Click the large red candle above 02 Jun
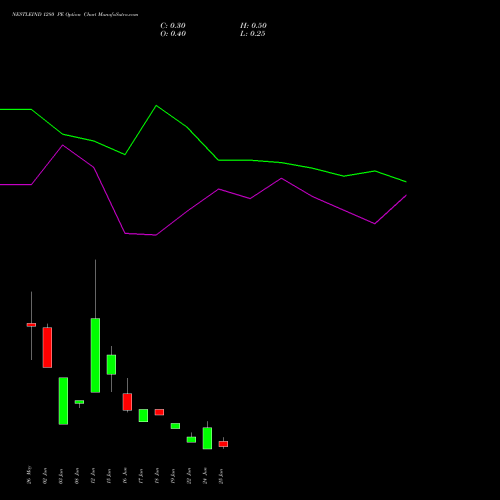Image resolution: width=500 pixels, height=500 pixels. pyautogui.click(x=47, y=348)
